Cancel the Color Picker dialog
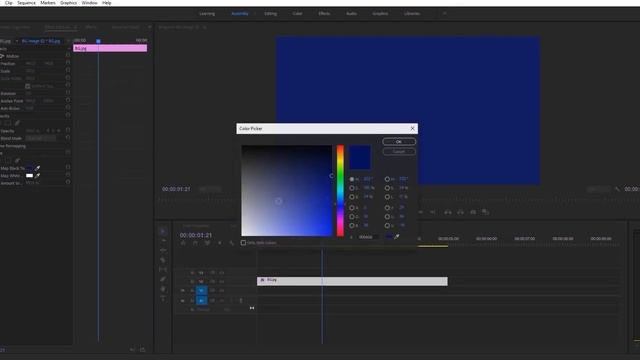The image size is (640, 360). (x=399, y=151)
